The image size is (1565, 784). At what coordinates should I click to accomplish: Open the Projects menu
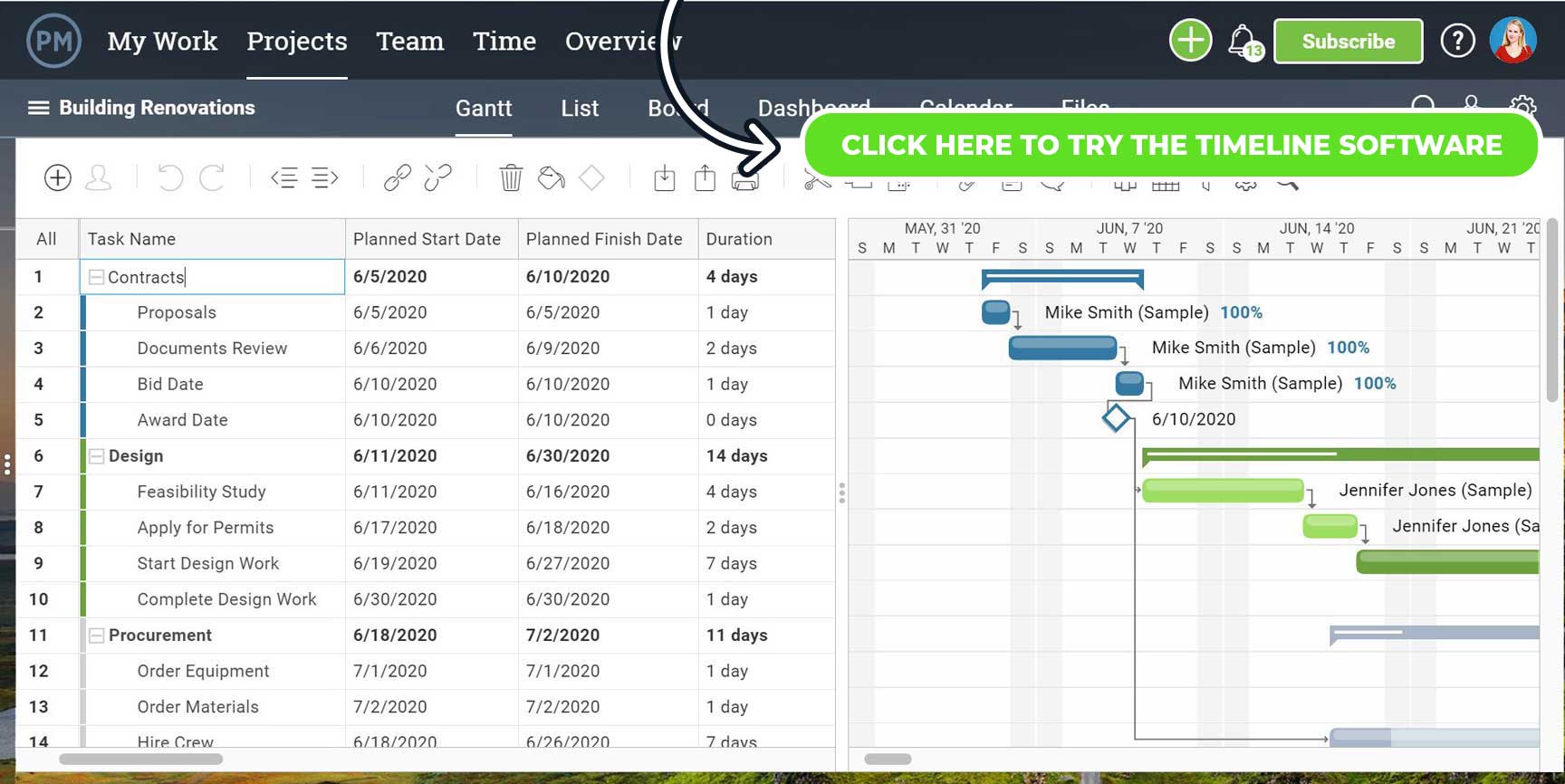click(297, 41)
